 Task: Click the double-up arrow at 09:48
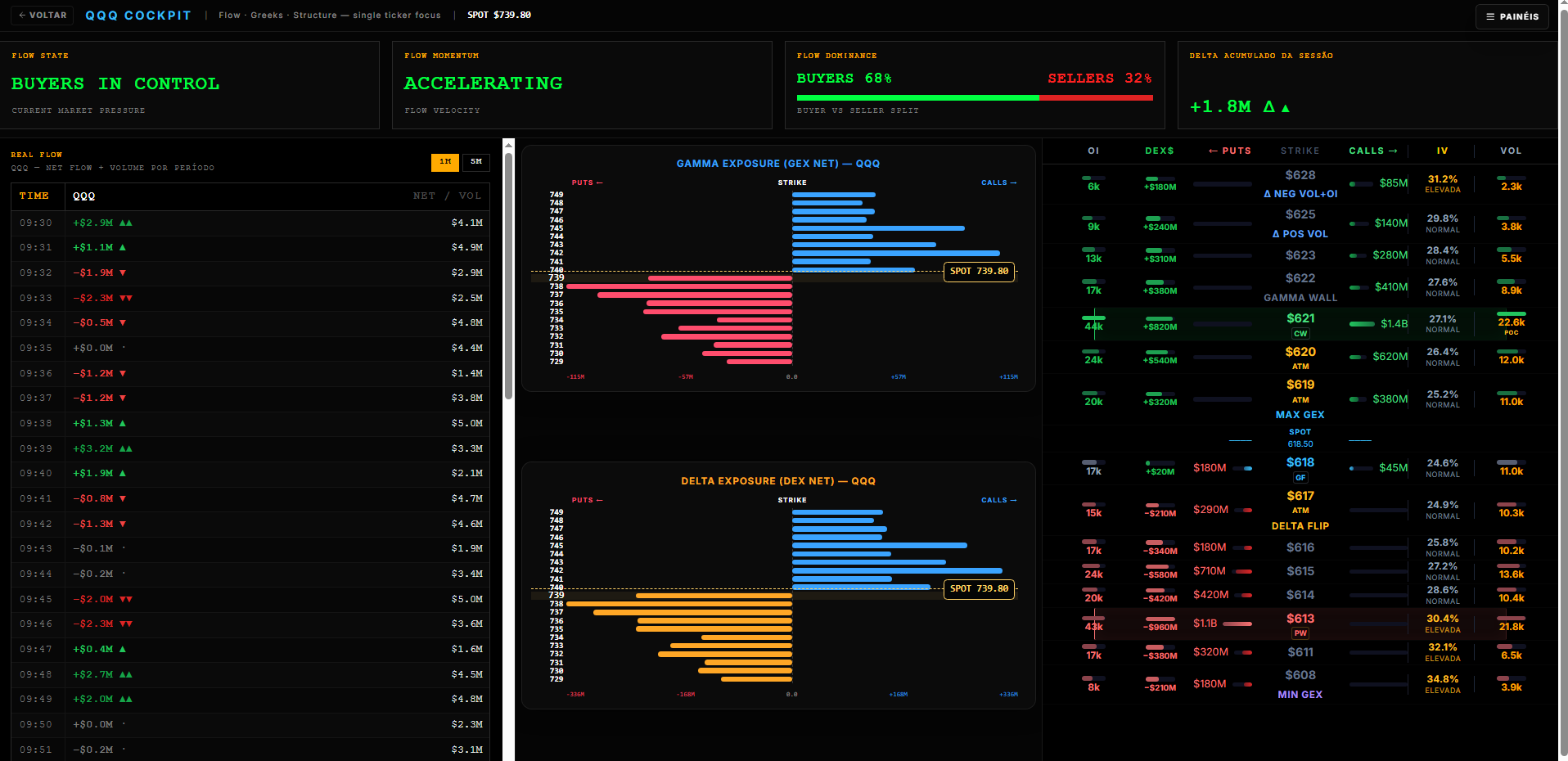[126, 674]
